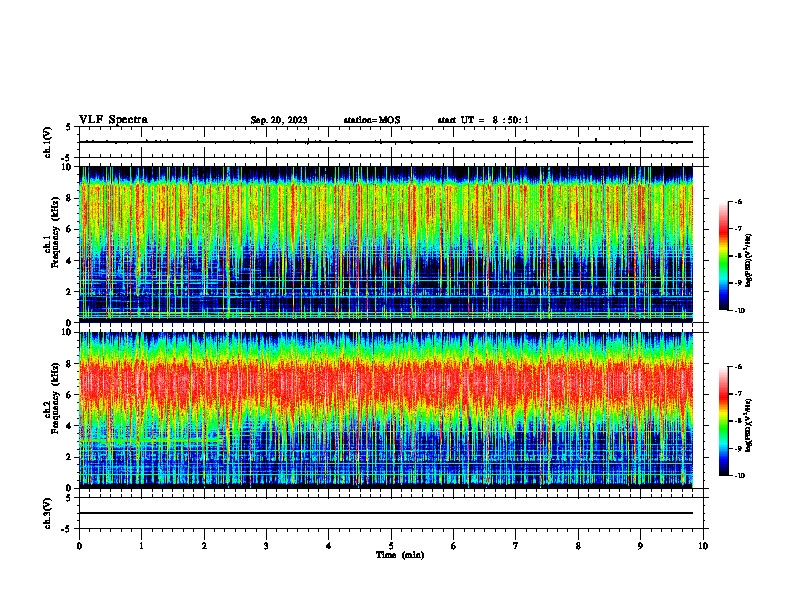
Task: Click the "start UT = 8 :50: 1" text
Action: (x=483, y=120)
